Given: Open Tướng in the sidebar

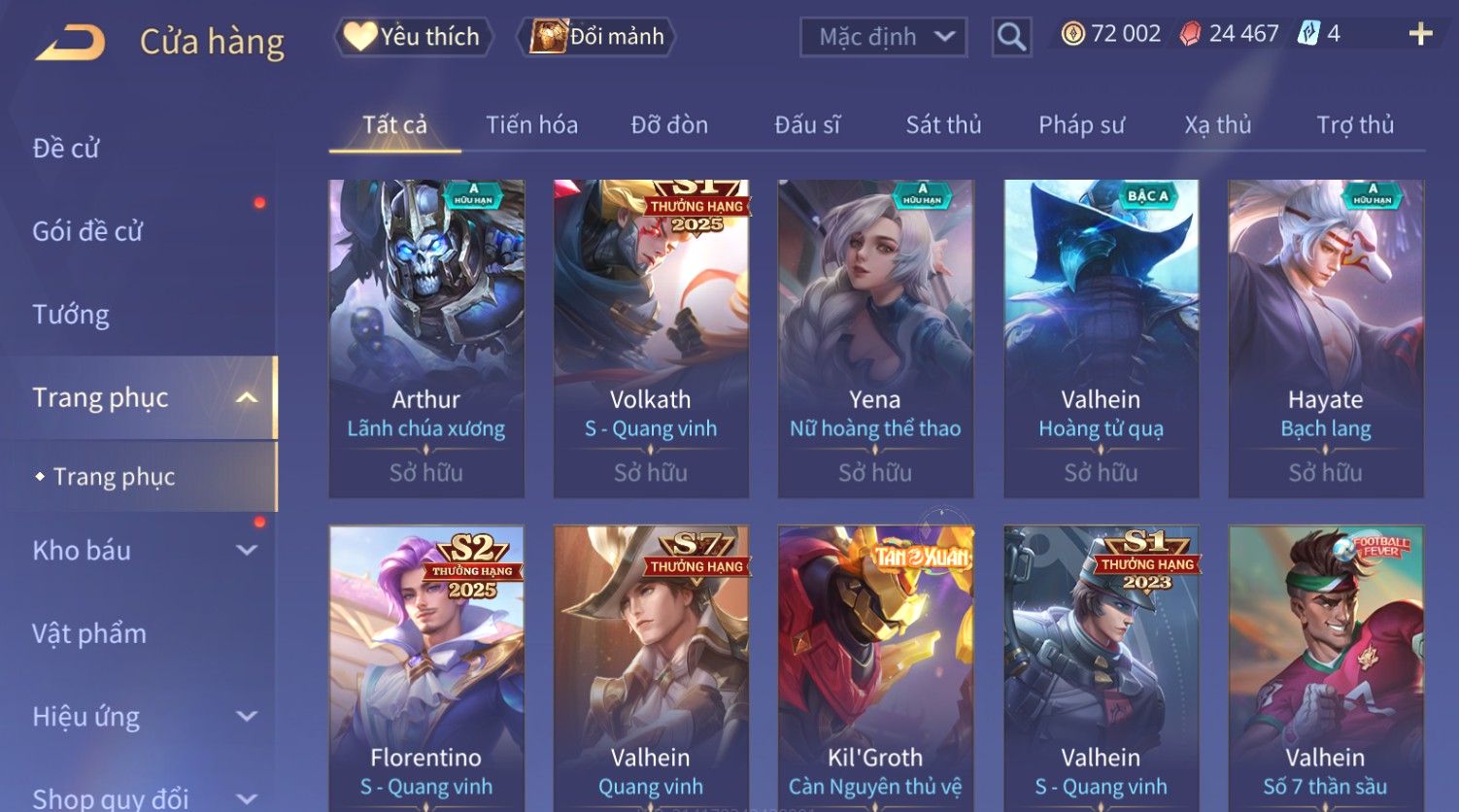Looking at the screenshot, I should pyautogui.click(x=71, y=315).
